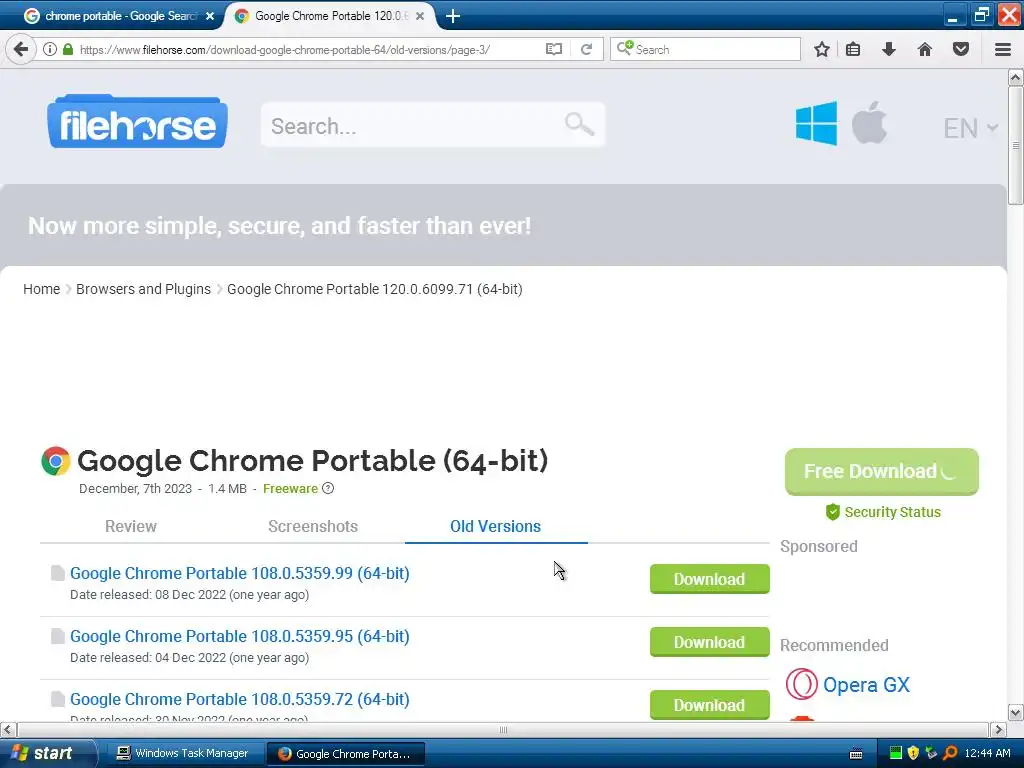Click file icon next to version 108.0.5359.99
The width and height of the screenshot is (1024, 768).
[57, 573]
